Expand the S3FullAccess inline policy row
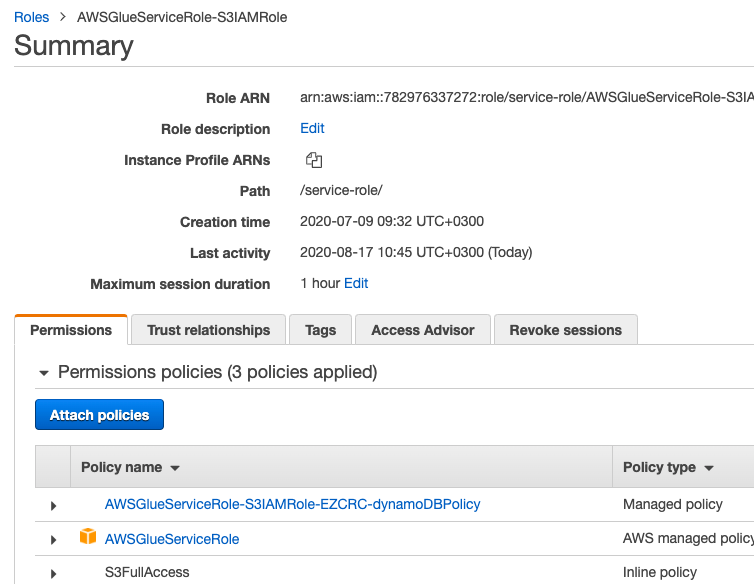Image resolution: width=754 pixels, height=584 pixels. 53,573
